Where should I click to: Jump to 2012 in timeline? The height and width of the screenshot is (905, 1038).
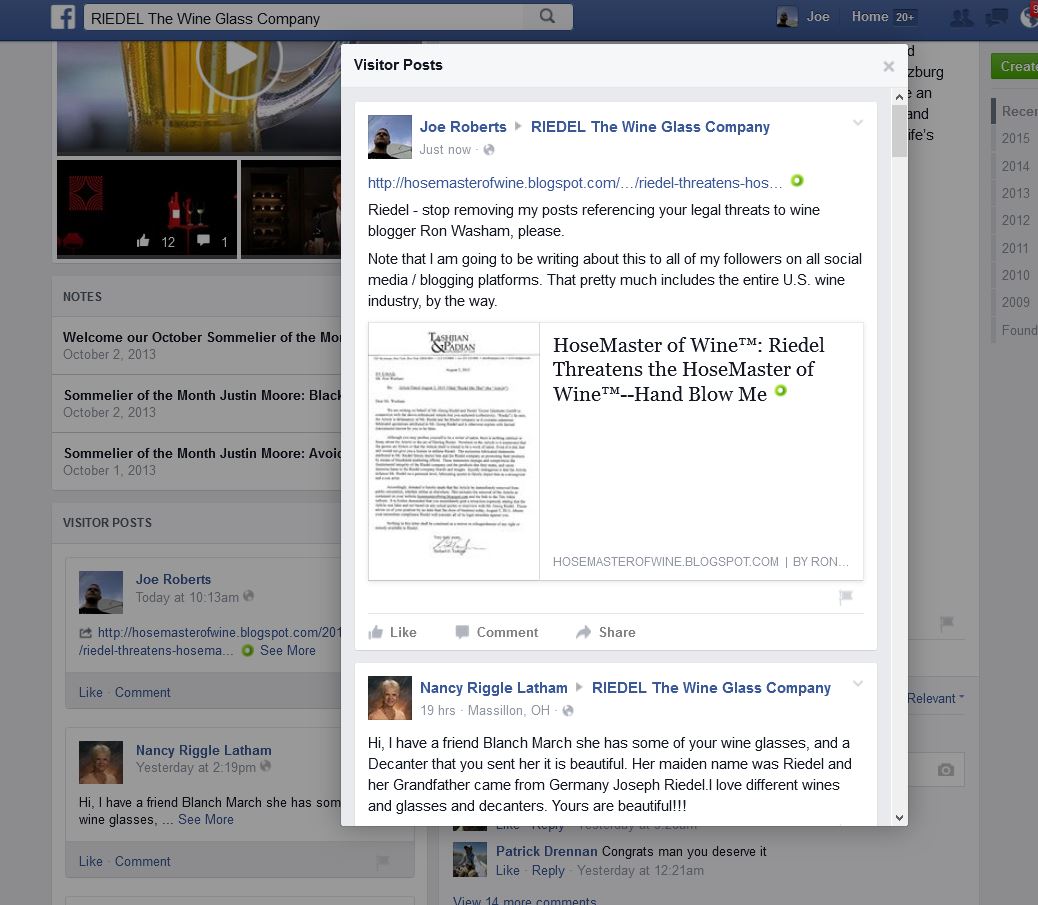click(1015, 220)
